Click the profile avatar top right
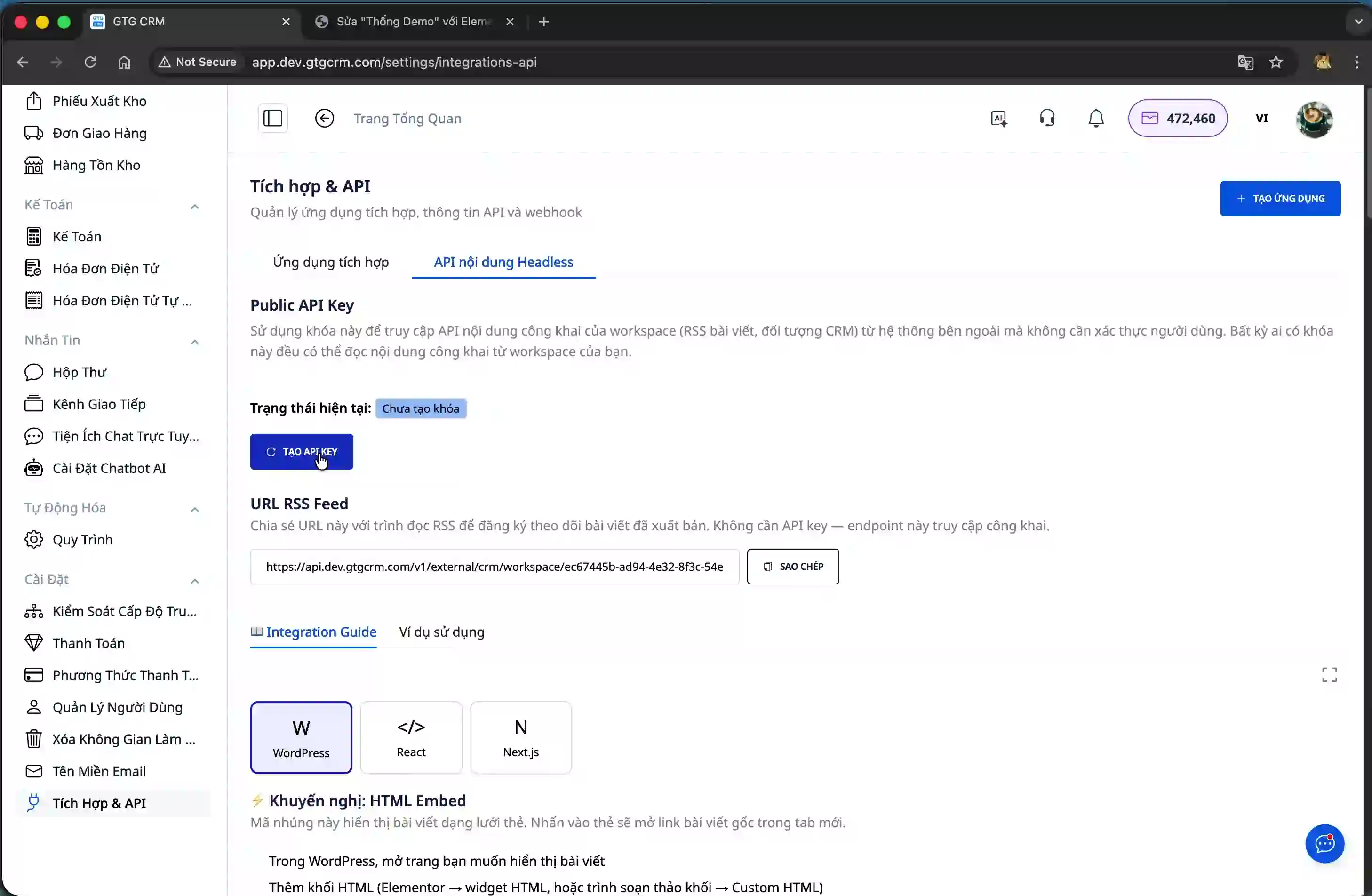Screen dimensions: 1372x896 tap(1314, 119)
